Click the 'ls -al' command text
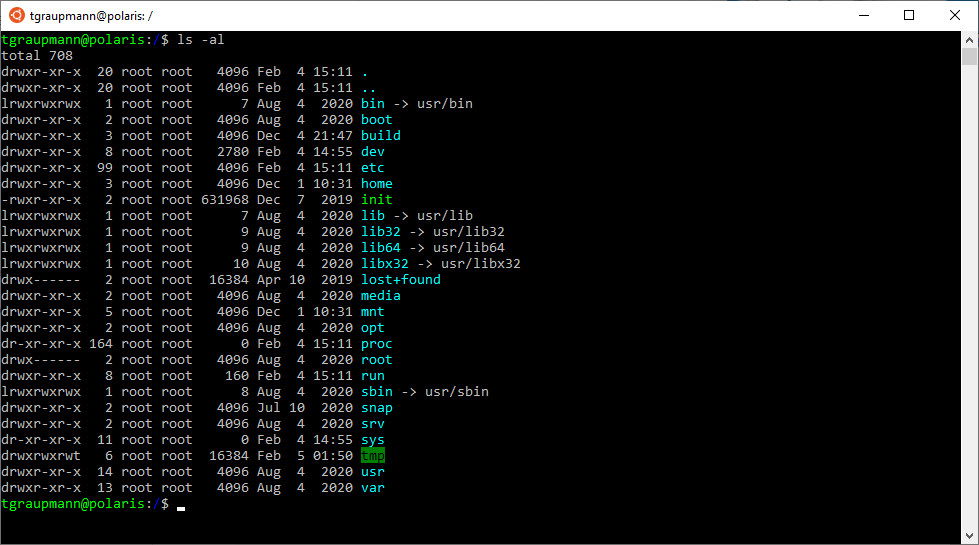This screenshot has height=545, width=979. click(200, 39)
